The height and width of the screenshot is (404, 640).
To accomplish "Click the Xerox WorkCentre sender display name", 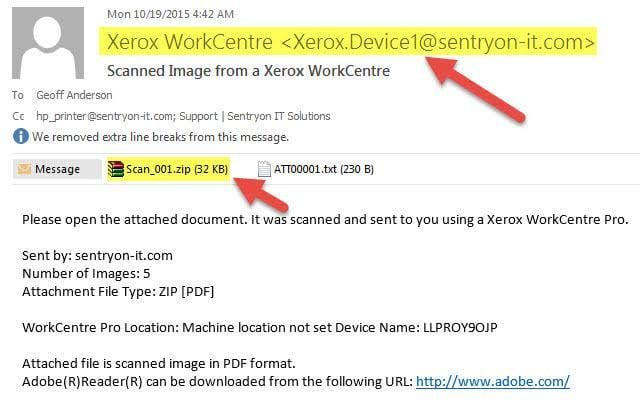I will [190, 42].
